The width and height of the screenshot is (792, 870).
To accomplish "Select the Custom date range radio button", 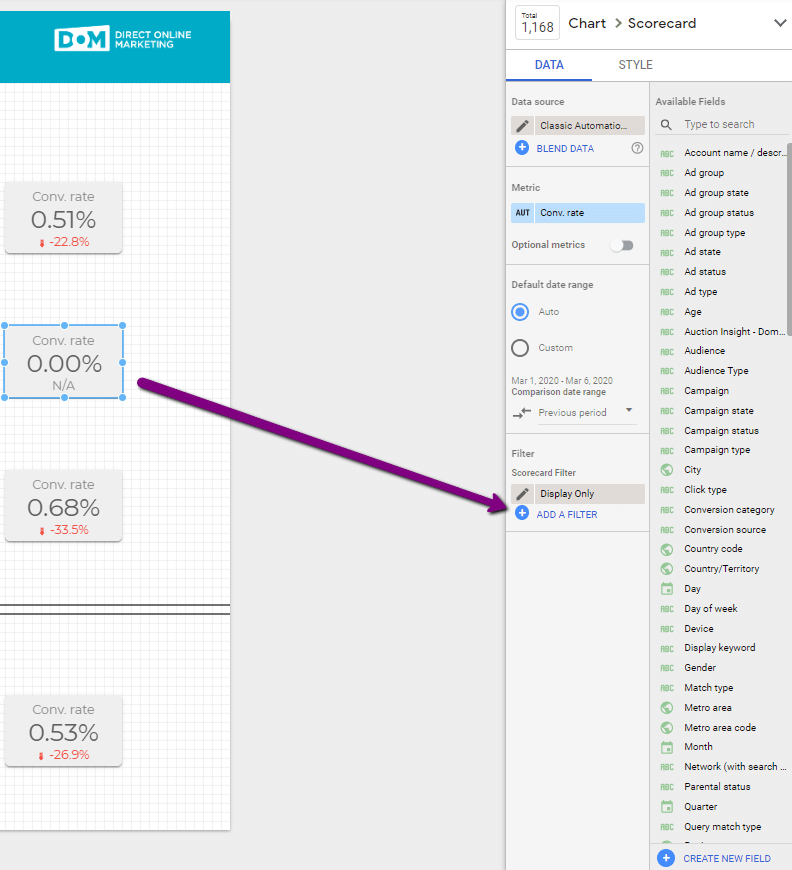I will click(520, 348).
